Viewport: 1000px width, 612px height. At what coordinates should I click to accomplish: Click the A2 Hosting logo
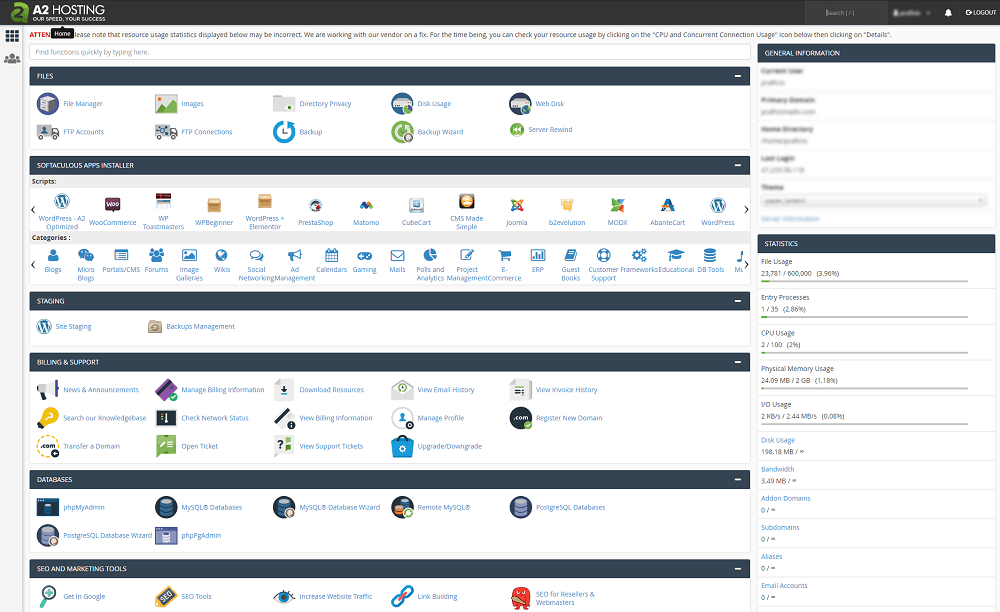pos(58,12)
